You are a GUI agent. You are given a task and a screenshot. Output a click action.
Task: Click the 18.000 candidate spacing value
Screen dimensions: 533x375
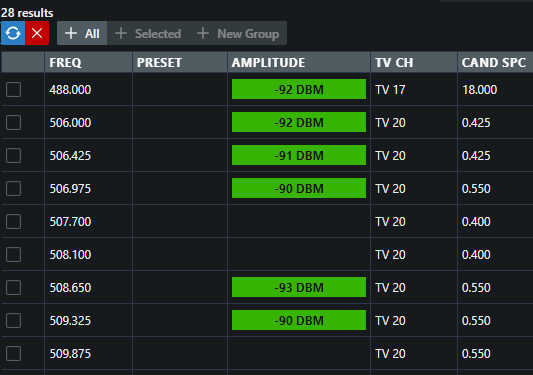pos(479,90)
